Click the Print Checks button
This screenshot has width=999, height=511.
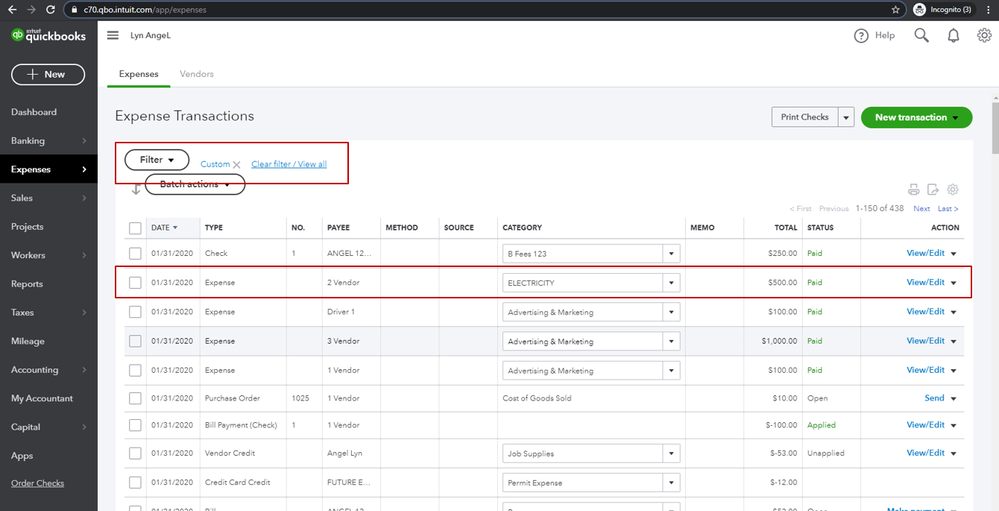(805, 117)
